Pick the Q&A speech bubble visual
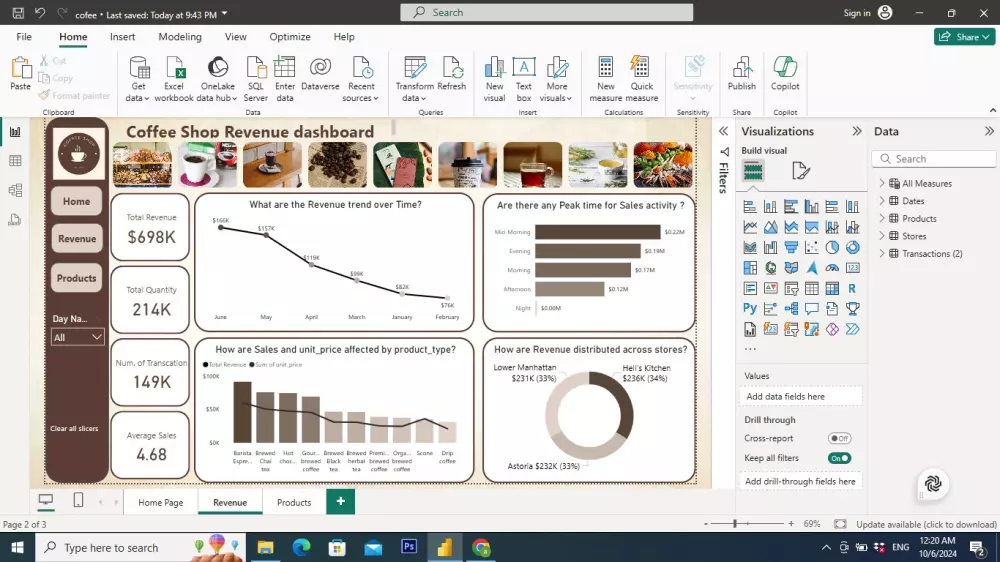The image size is (1000, 562). coord(811,309)
